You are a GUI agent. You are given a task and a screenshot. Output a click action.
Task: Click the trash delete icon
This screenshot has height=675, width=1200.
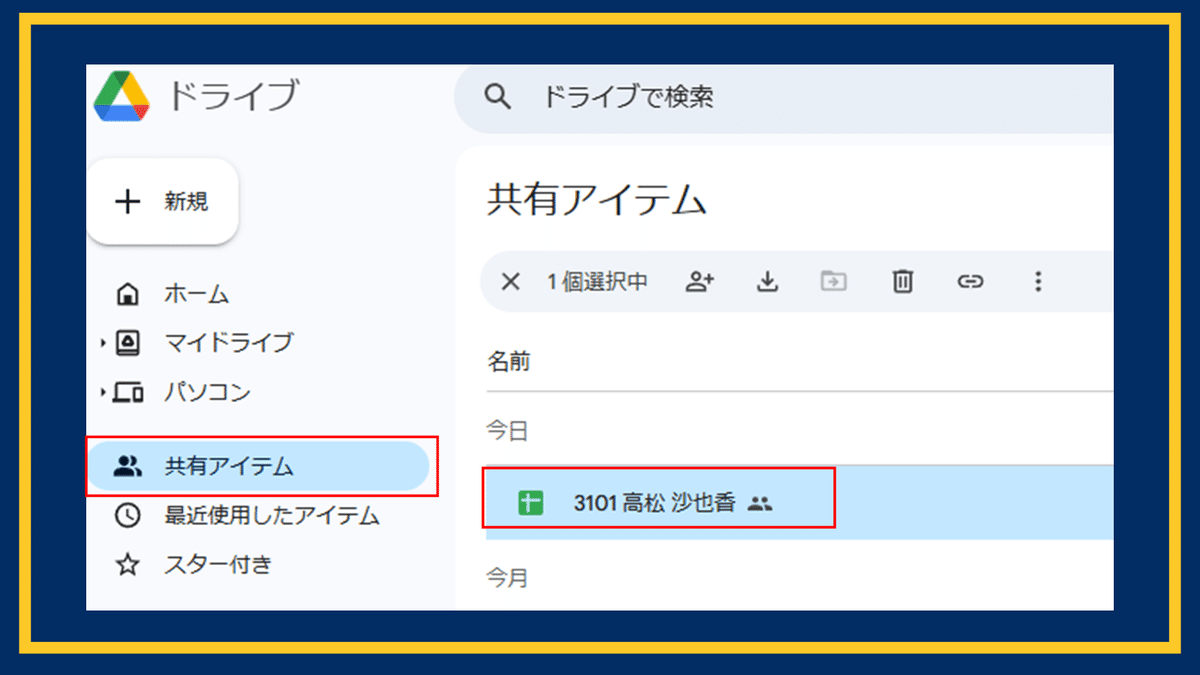pos(902,282)
